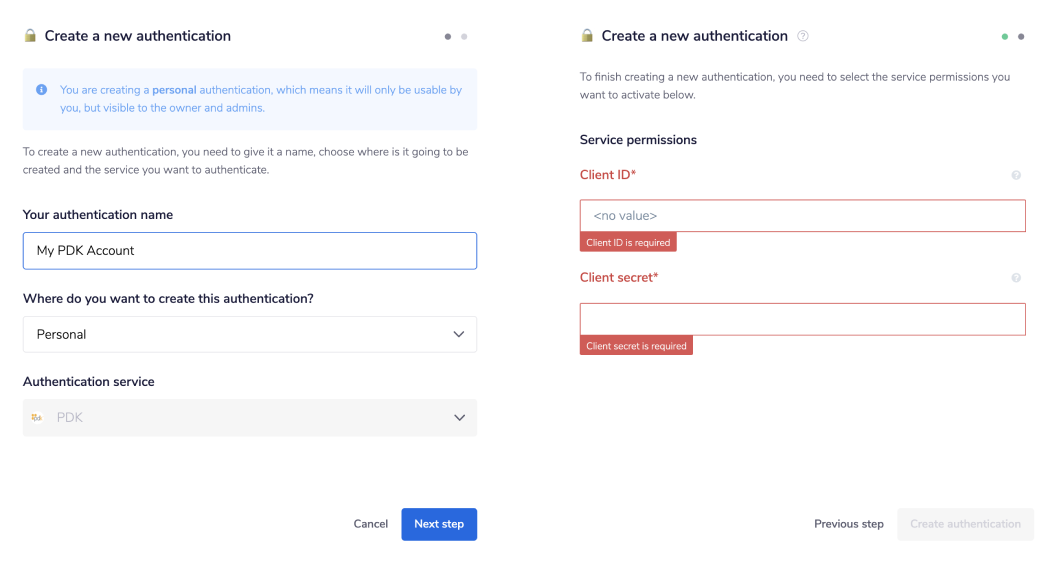The width and height of the screenshot is (1057, 563).
Task: Click the first step dot in the left dialog
Action: (x=448, y=37)
